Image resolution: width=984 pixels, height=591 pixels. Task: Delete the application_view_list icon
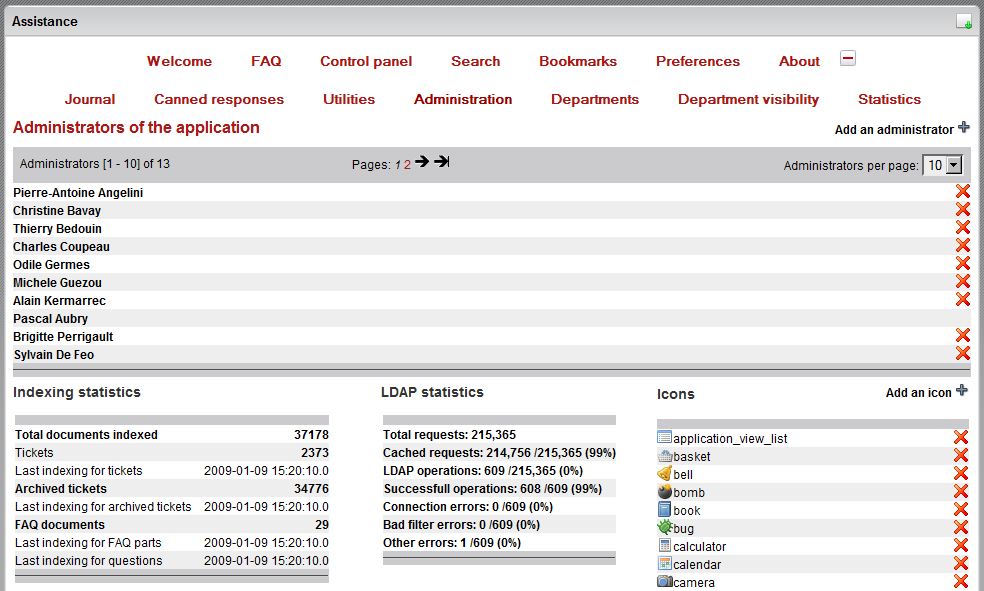point(961,438)
